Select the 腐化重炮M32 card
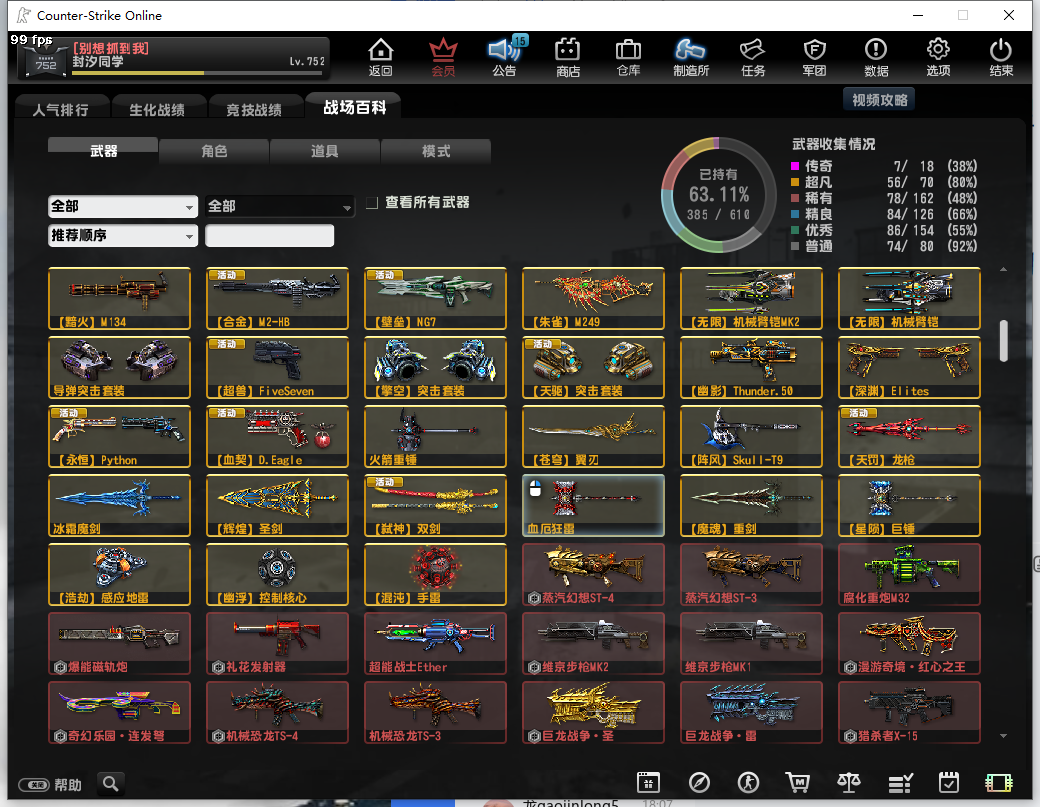 click(909, 574)
